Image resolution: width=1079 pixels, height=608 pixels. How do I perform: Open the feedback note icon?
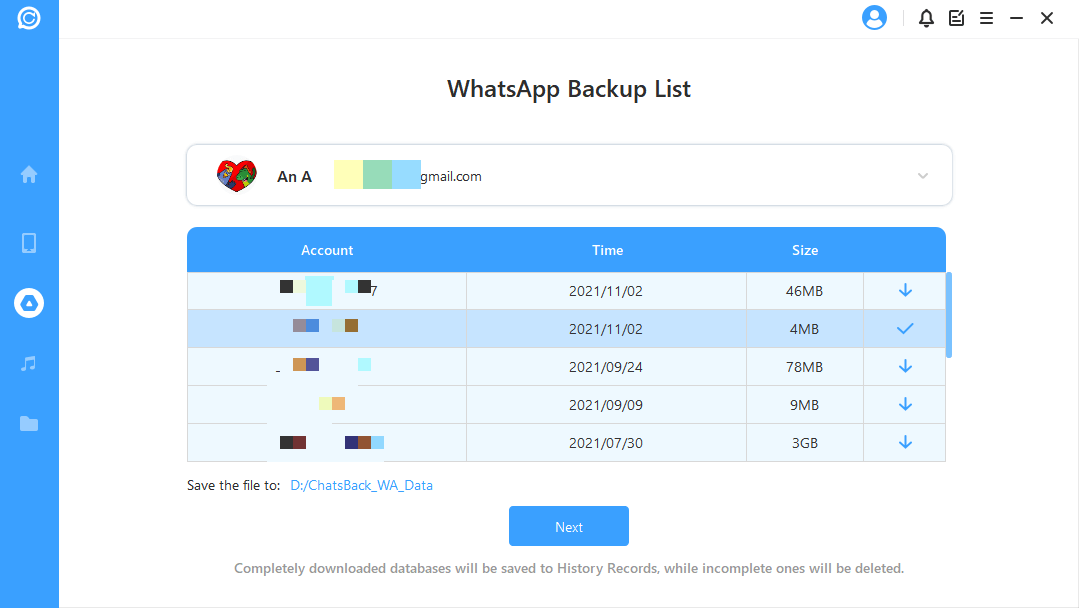tap(957, 18)
